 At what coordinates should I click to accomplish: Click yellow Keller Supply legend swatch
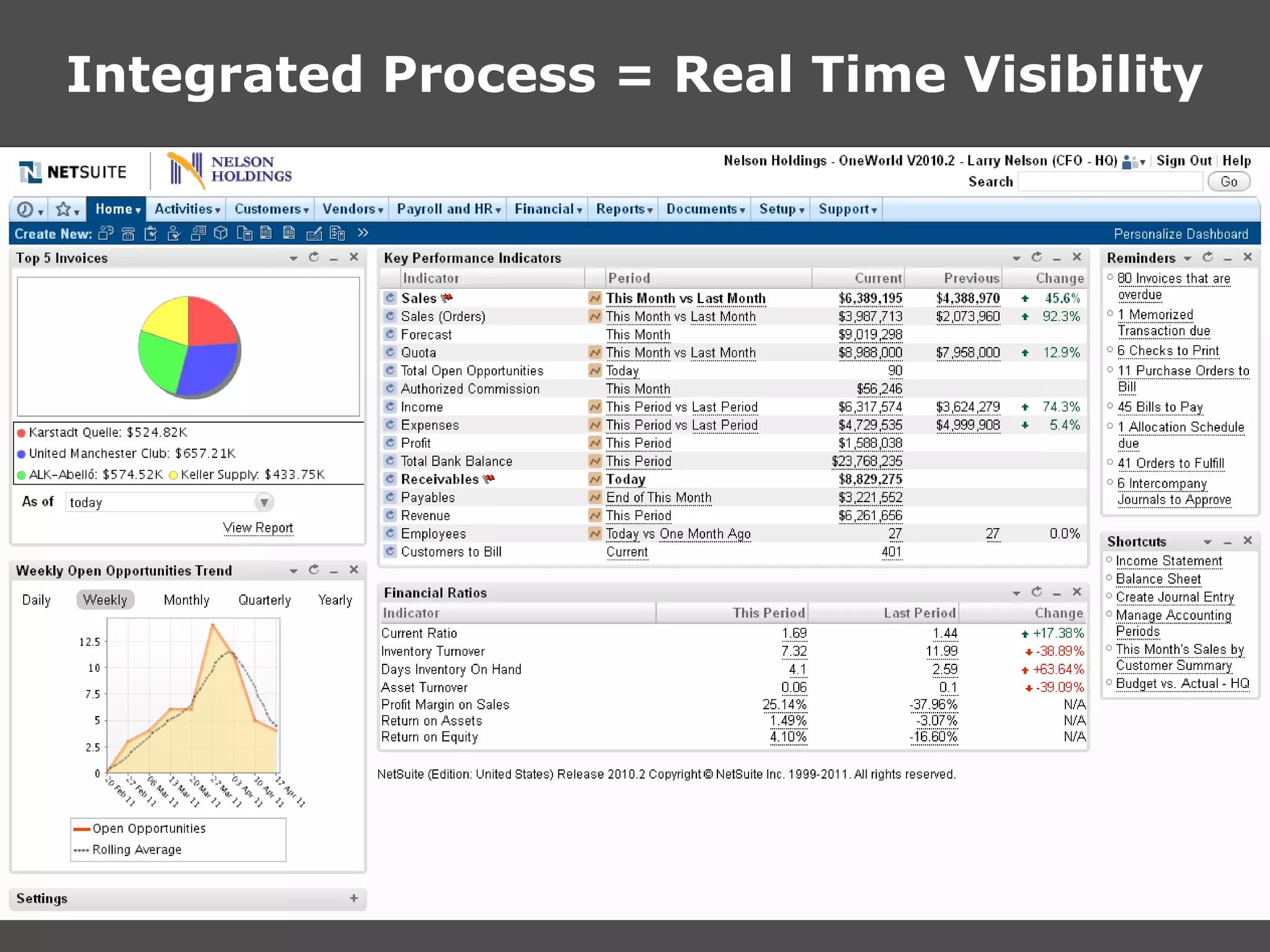pos(173,475)
